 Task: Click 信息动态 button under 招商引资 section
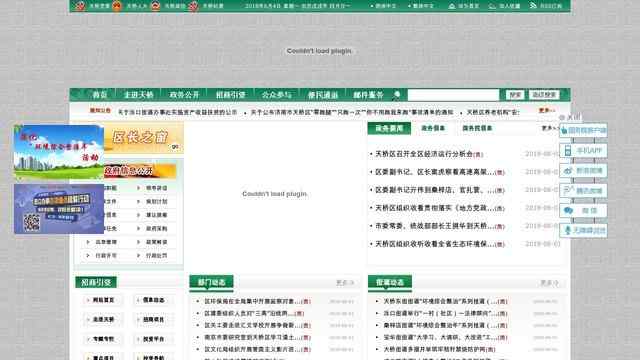153,300
